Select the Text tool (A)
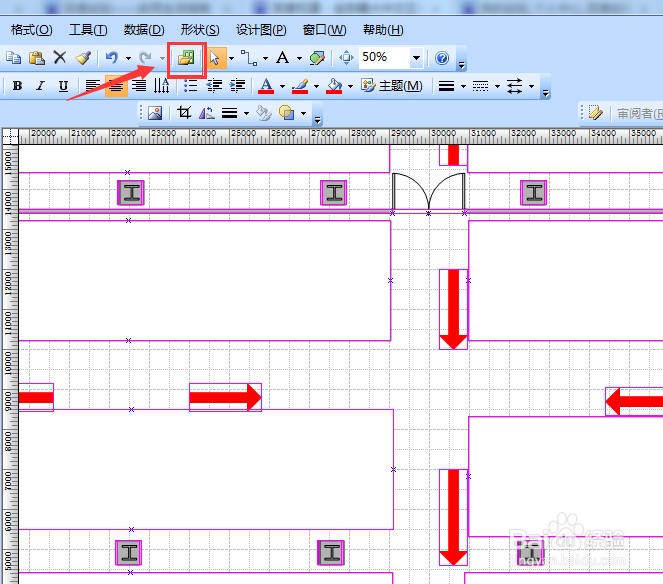The height and width of the screenshot is (584, 663). (282, 58)
